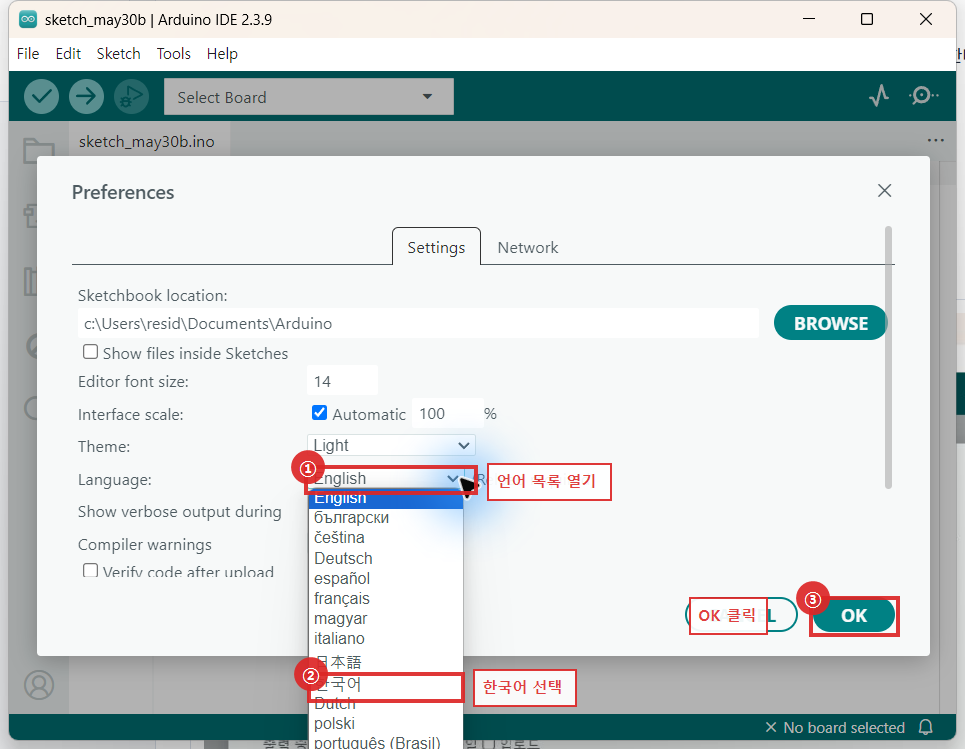
Task: Open the Serial Monitor icon
Action: 923,95
